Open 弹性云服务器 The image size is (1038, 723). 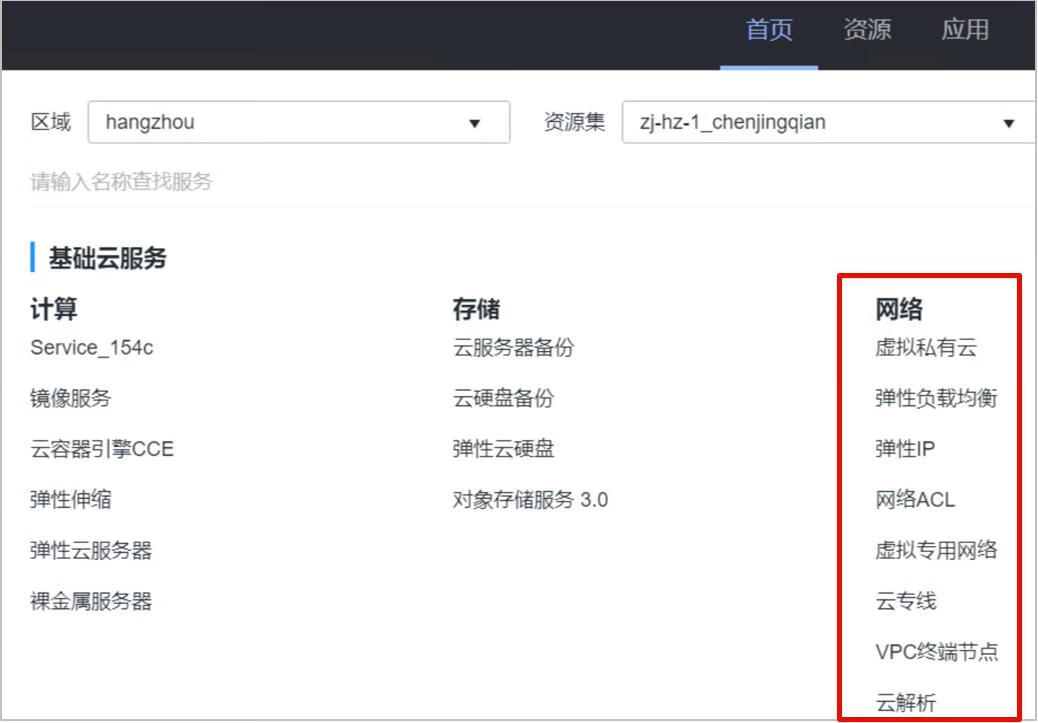coord(91,550)
